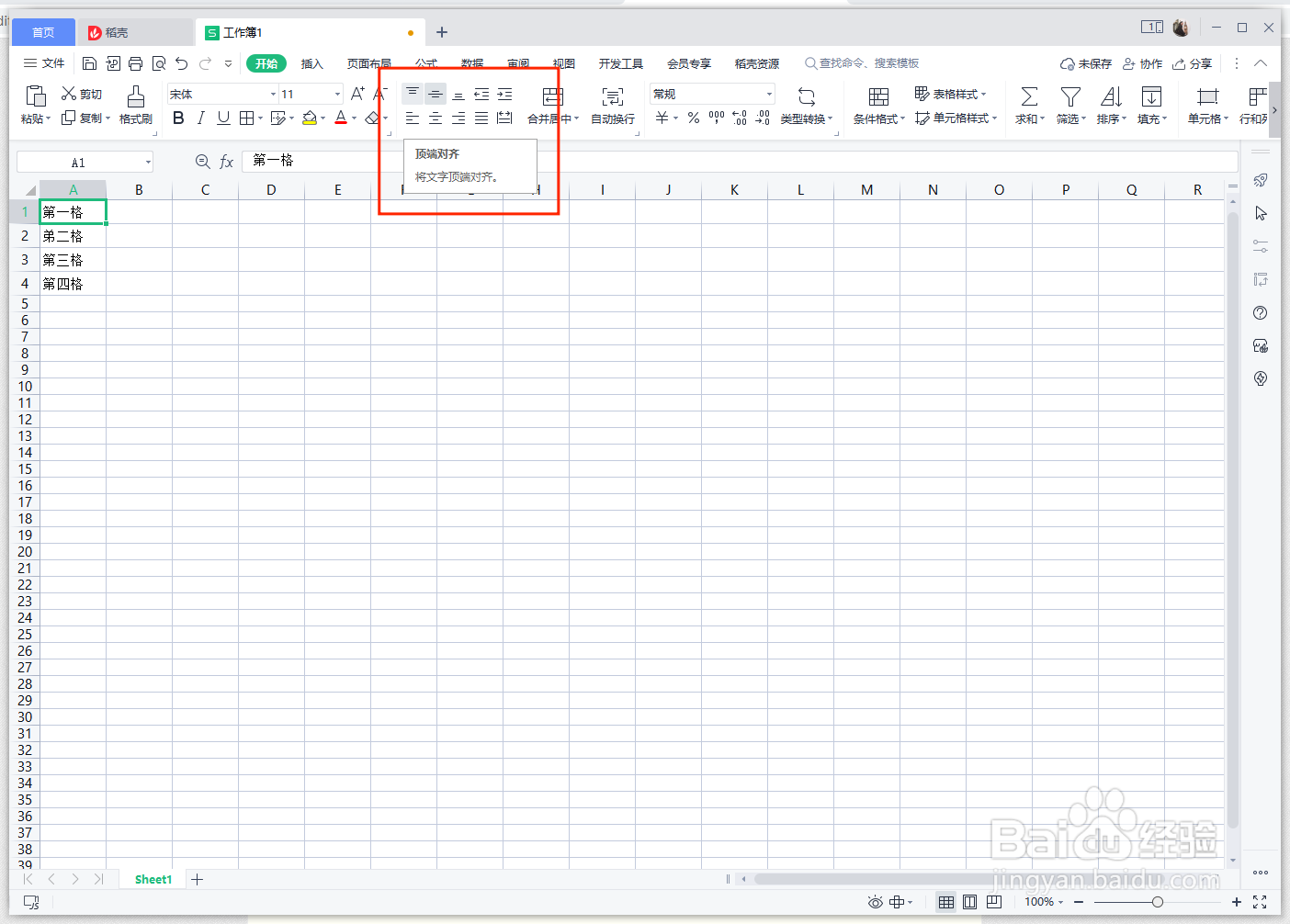Click the 剪切 cut button
Screen dimensions: 1290x924
pos(82,94)
